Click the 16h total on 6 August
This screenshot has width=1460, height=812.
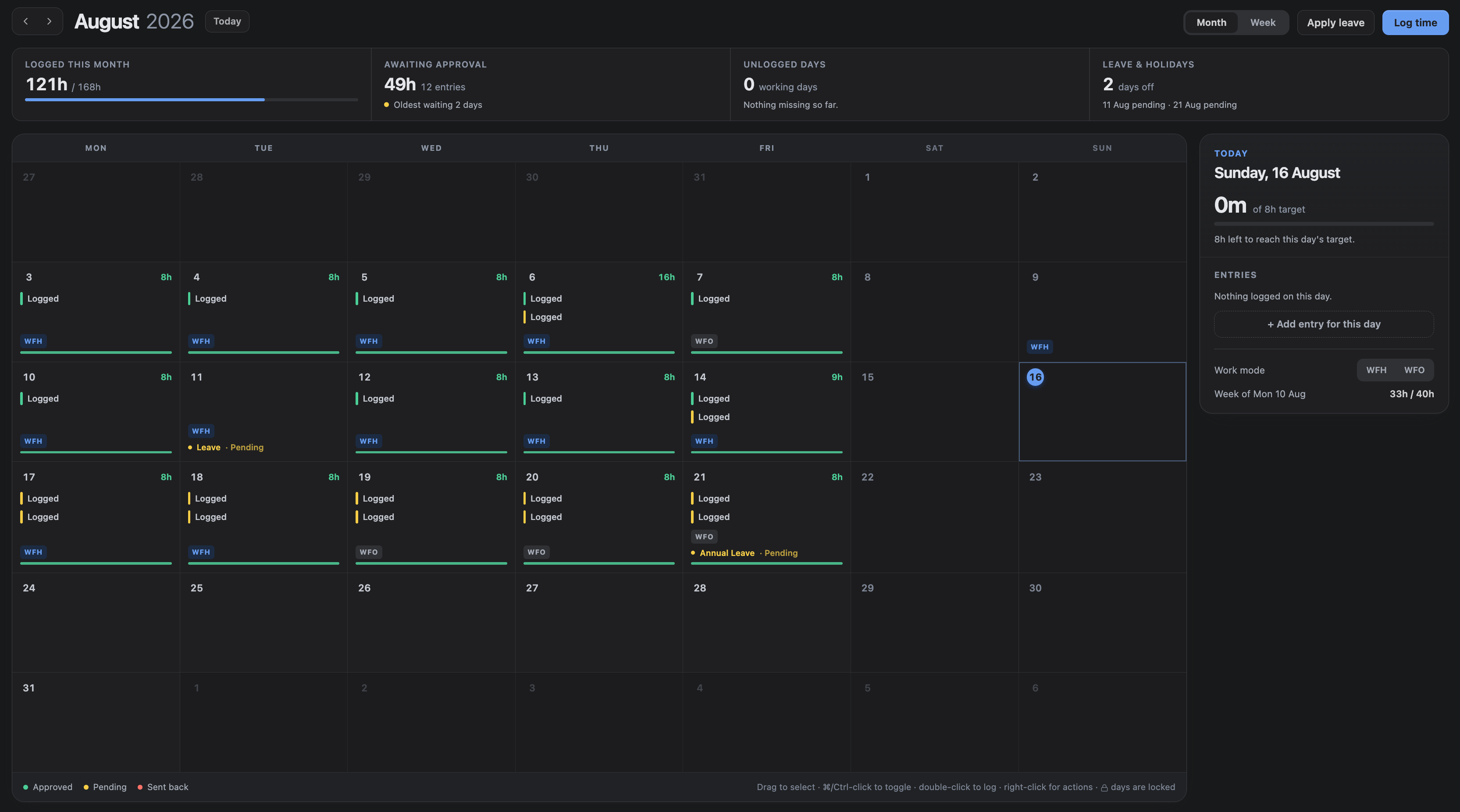click(666, 277)
